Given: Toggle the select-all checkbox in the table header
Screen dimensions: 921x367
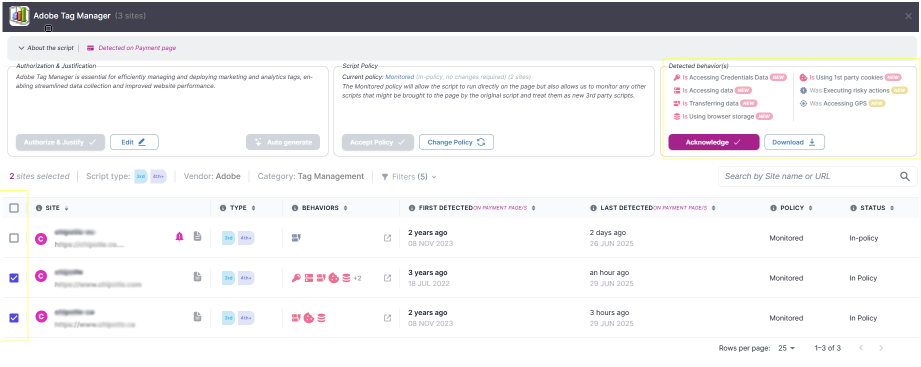Looking at the screenshot, I should tap(14, 208).
